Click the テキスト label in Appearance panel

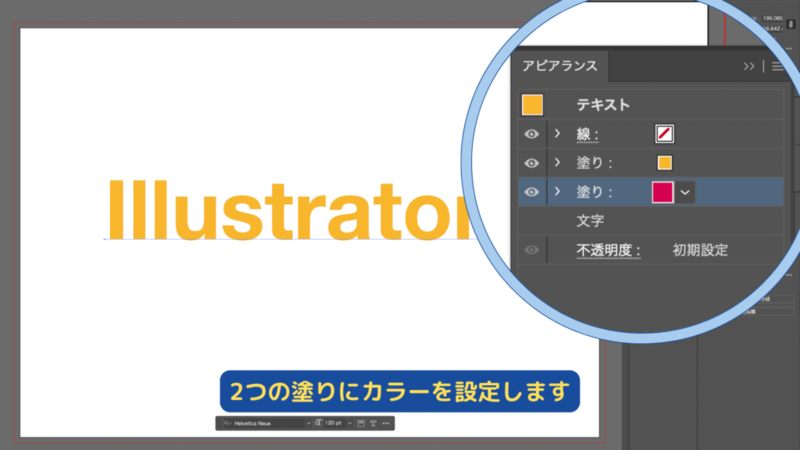point(603,105)
